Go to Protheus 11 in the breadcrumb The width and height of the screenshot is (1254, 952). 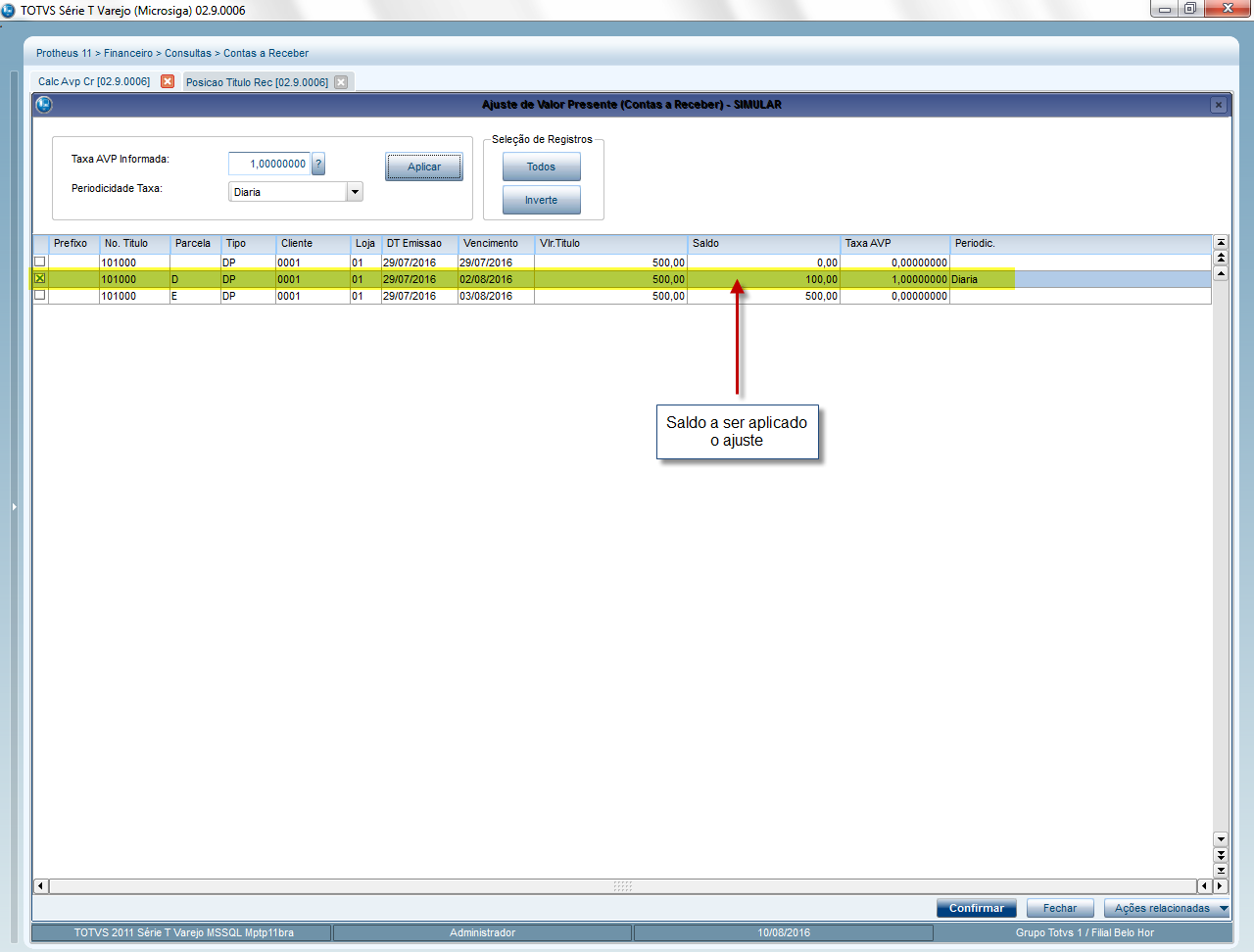[64, 53]
